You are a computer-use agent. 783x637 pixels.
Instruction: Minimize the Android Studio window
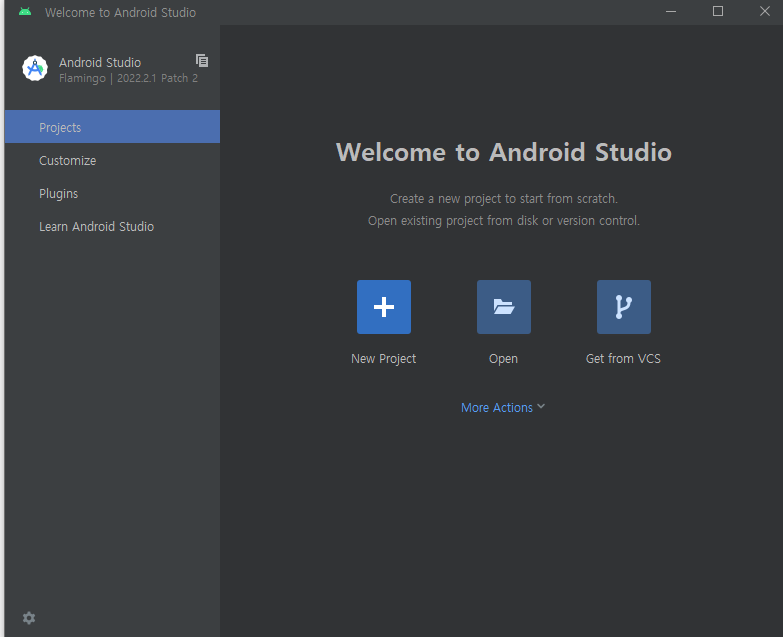[x=671, y=11]
